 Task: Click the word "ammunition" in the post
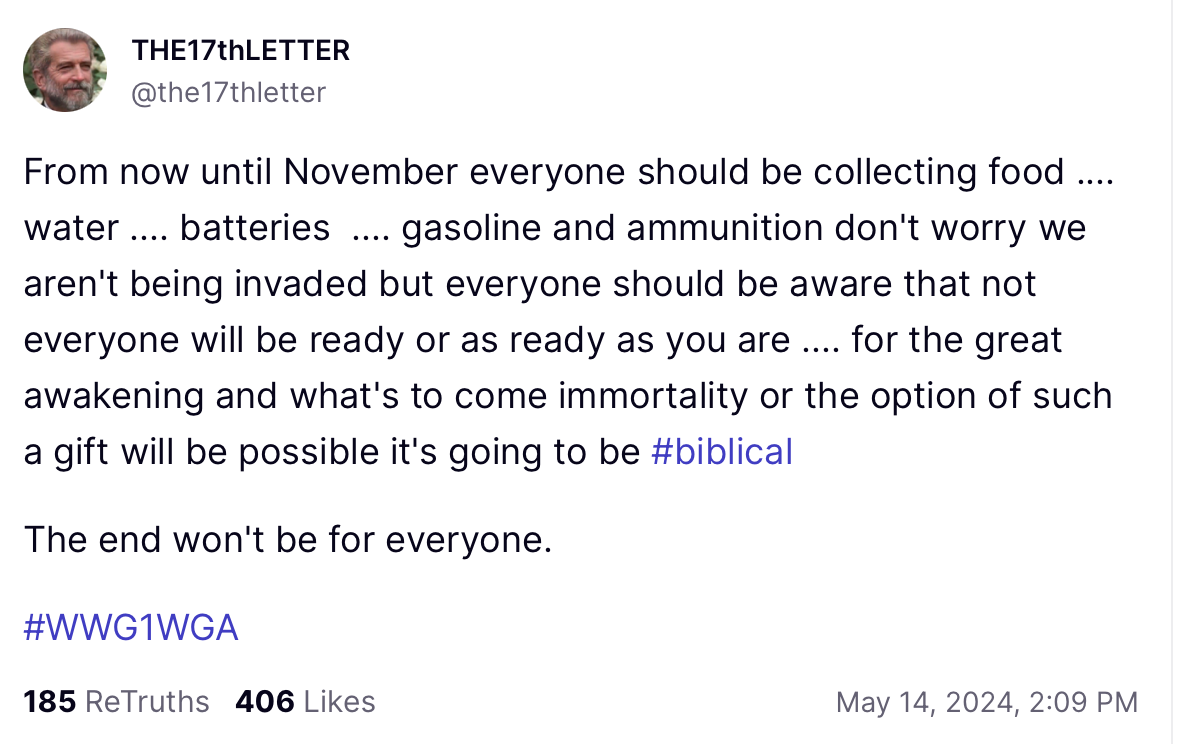tap(706, 228)
